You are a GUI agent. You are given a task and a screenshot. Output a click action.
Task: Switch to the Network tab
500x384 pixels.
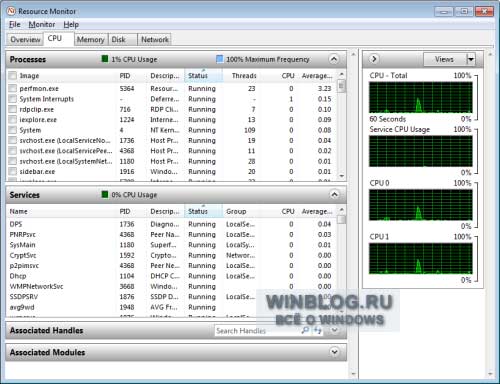[x=155, y=40]
